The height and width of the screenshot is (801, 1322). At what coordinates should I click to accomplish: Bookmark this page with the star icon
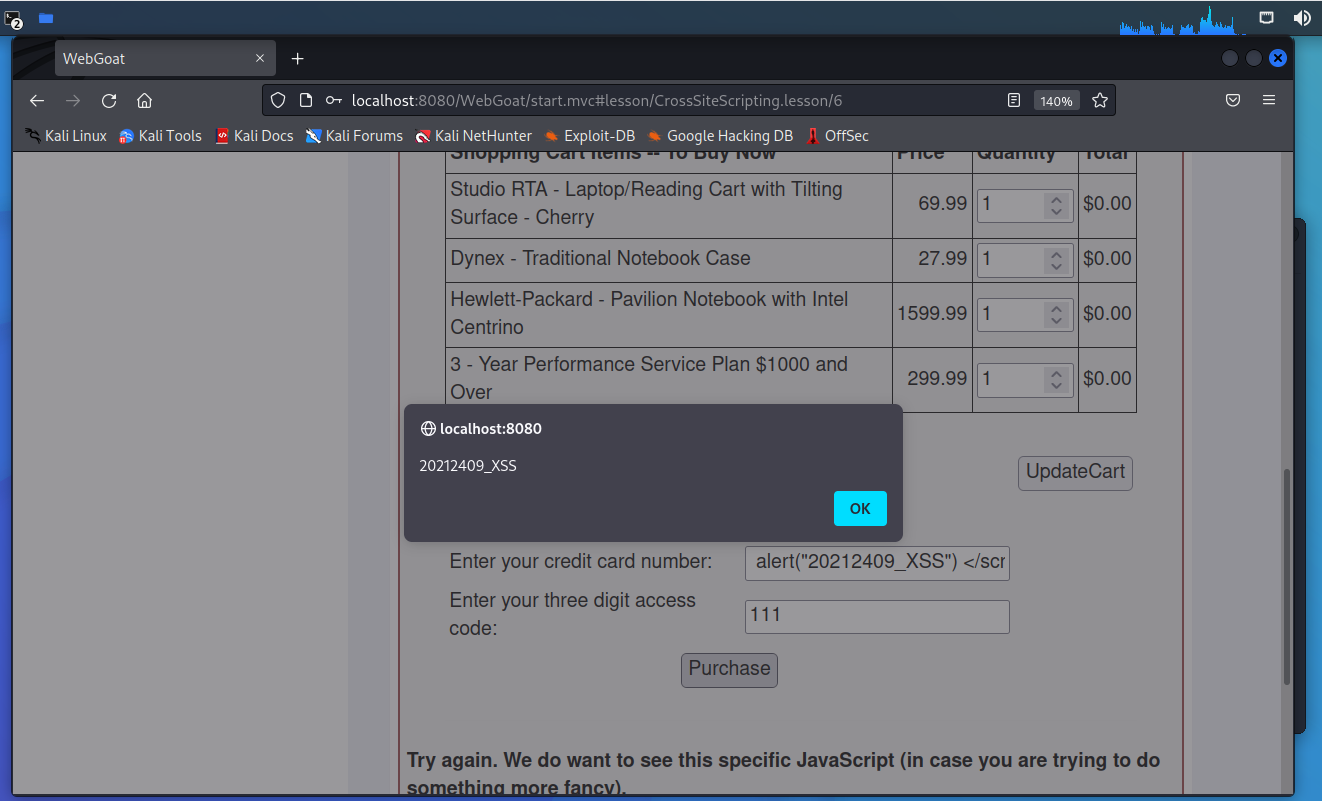click(x=1100, y=100)
